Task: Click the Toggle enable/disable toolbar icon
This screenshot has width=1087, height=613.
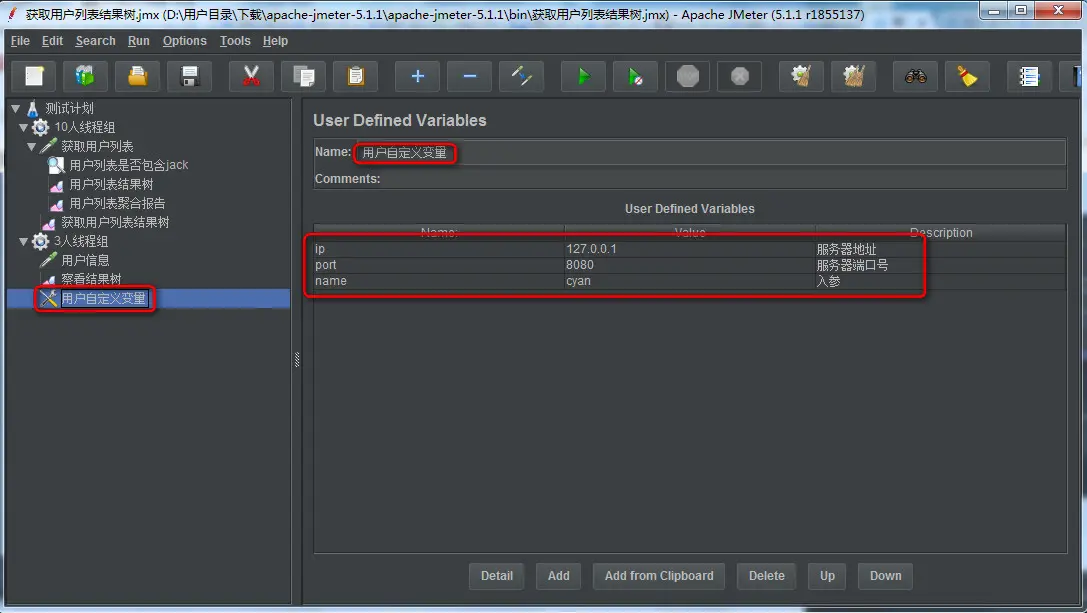Action: [x=521, y=76]
